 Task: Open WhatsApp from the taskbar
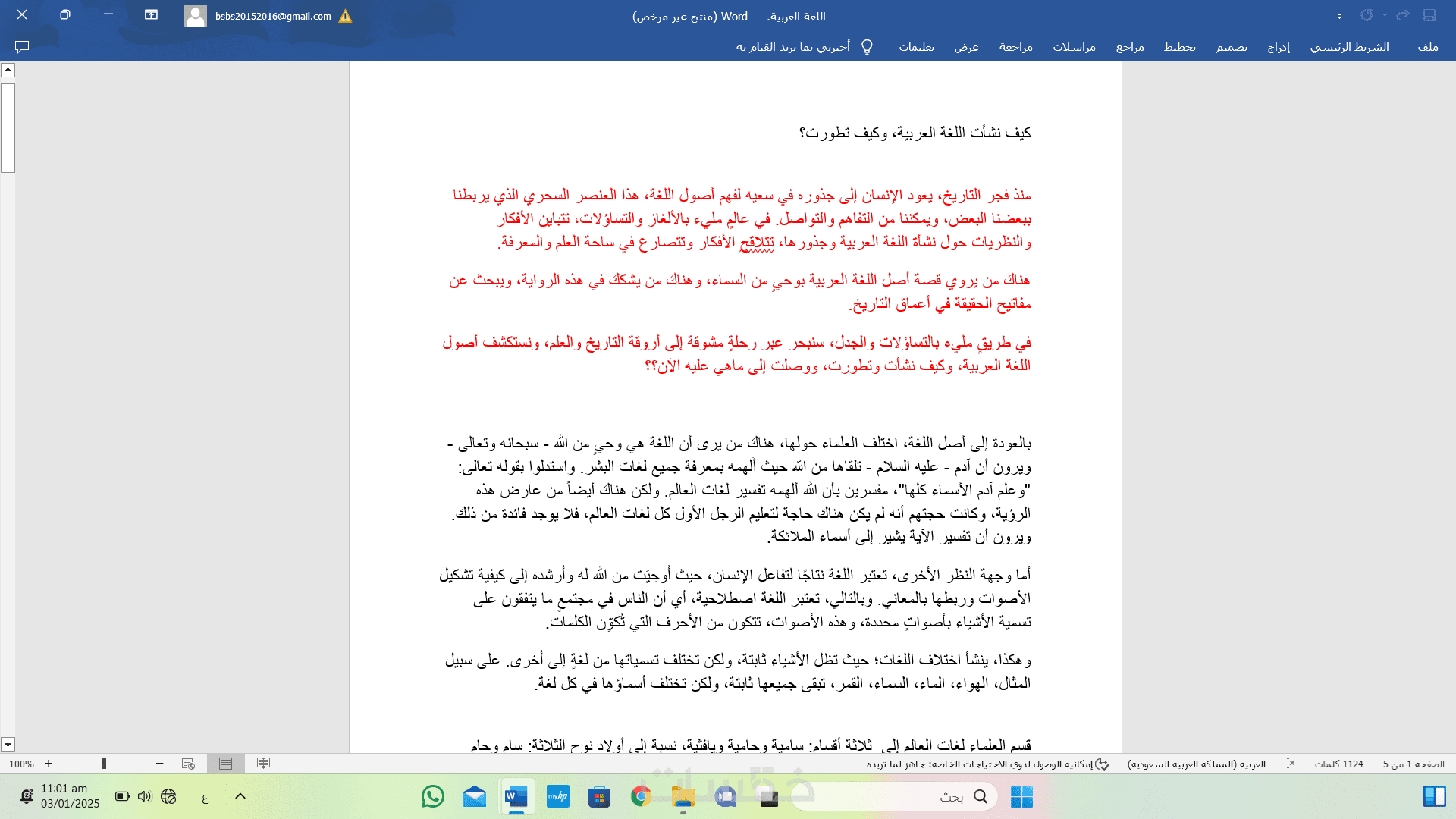click(433, 796)
